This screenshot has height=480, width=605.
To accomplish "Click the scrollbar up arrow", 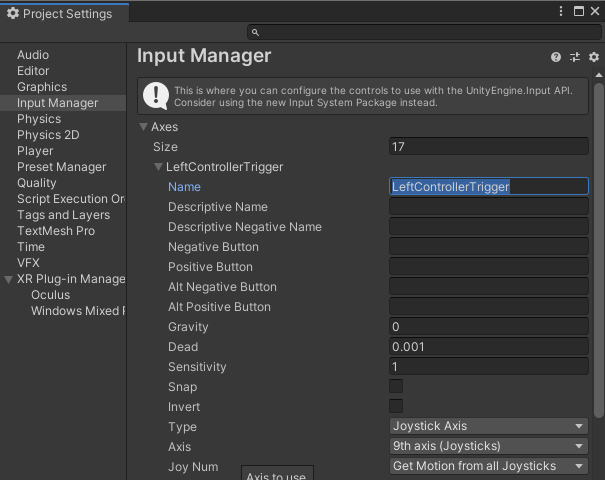I will click(598, 74).
